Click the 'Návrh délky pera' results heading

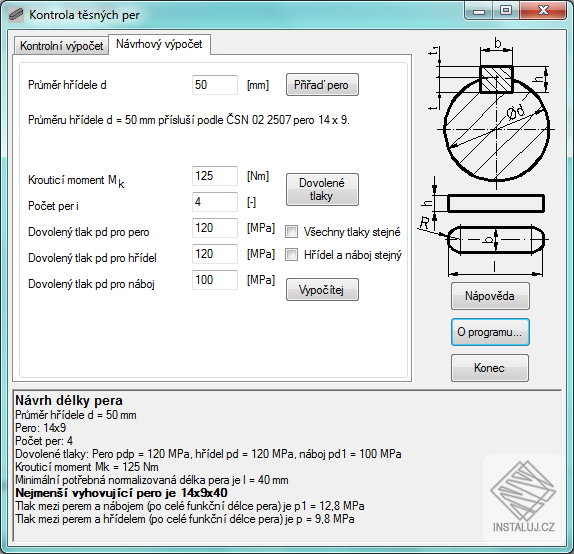pos(69,400)
